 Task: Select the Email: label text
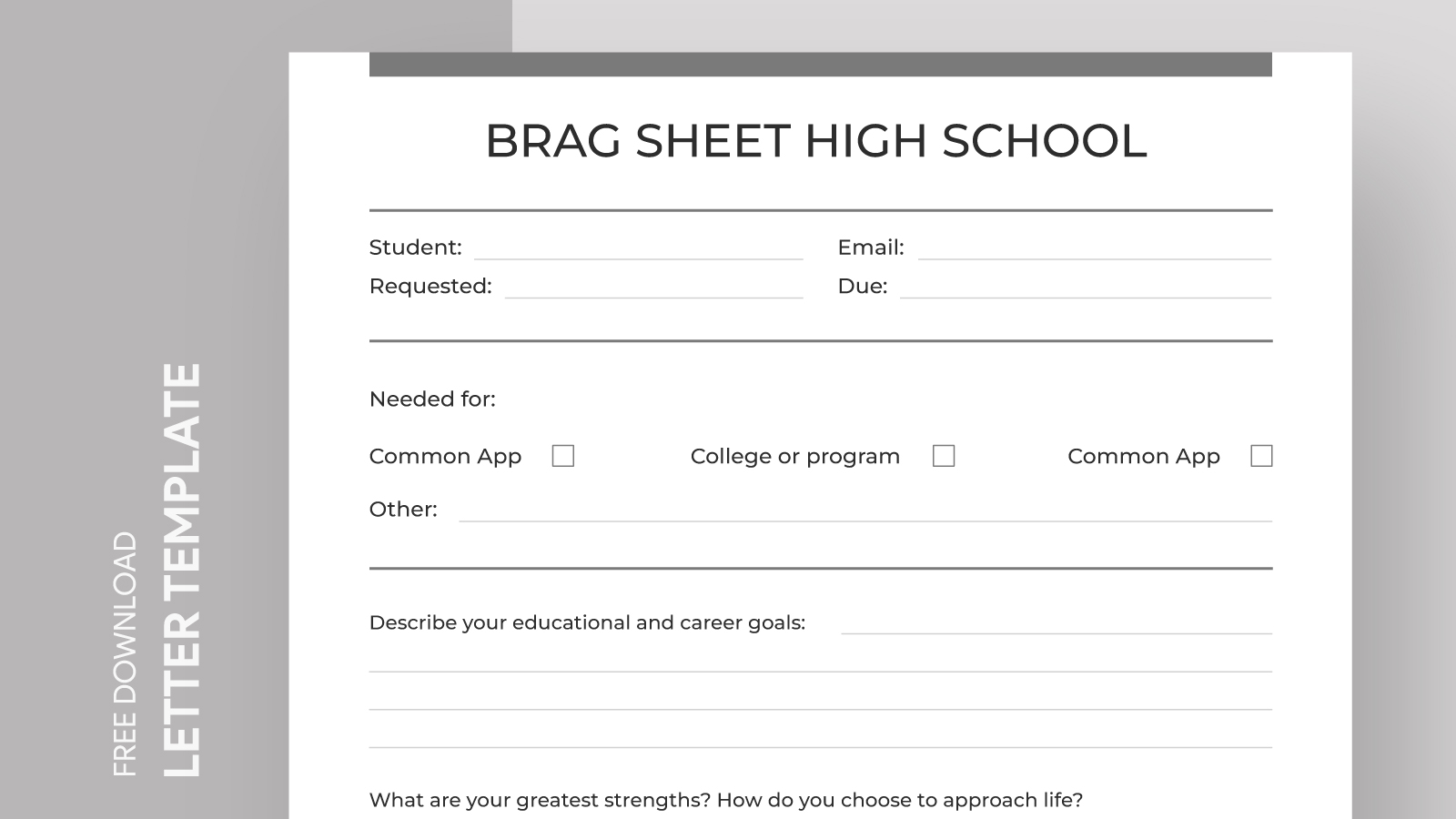point(870,248)
